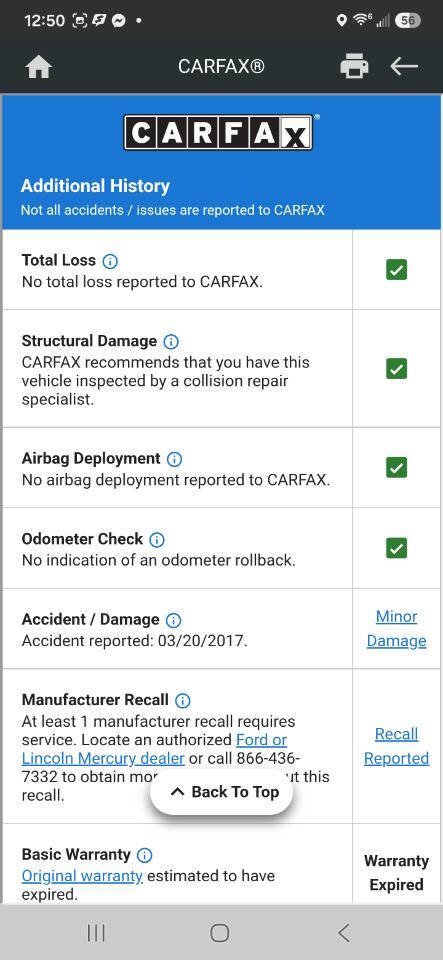The image size is (443, 960).
Task: Go back using the header arrow
Action: point(404,66)
